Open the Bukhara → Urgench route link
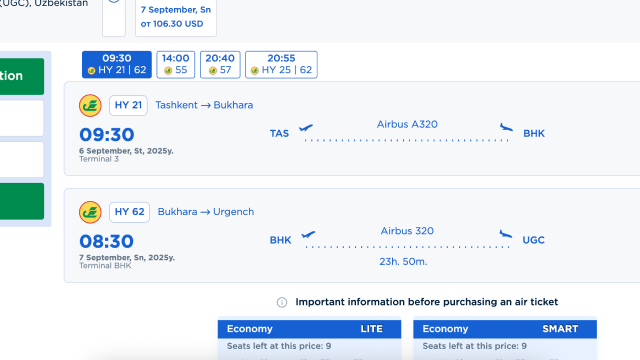The image size is (640, 360). click(206, 212)
